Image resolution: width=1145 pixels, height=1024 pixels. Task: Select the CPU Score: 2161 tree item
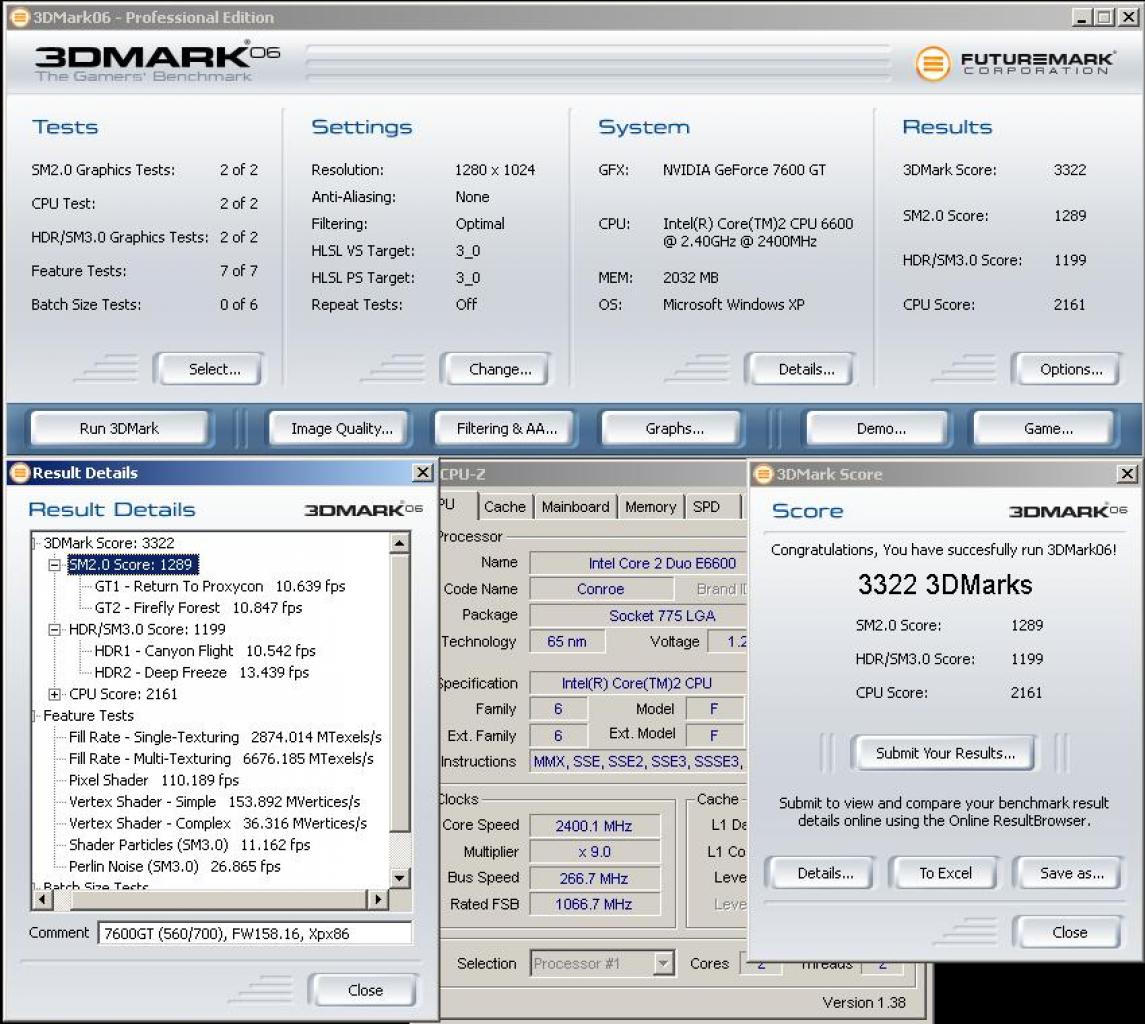click(123, 694)
